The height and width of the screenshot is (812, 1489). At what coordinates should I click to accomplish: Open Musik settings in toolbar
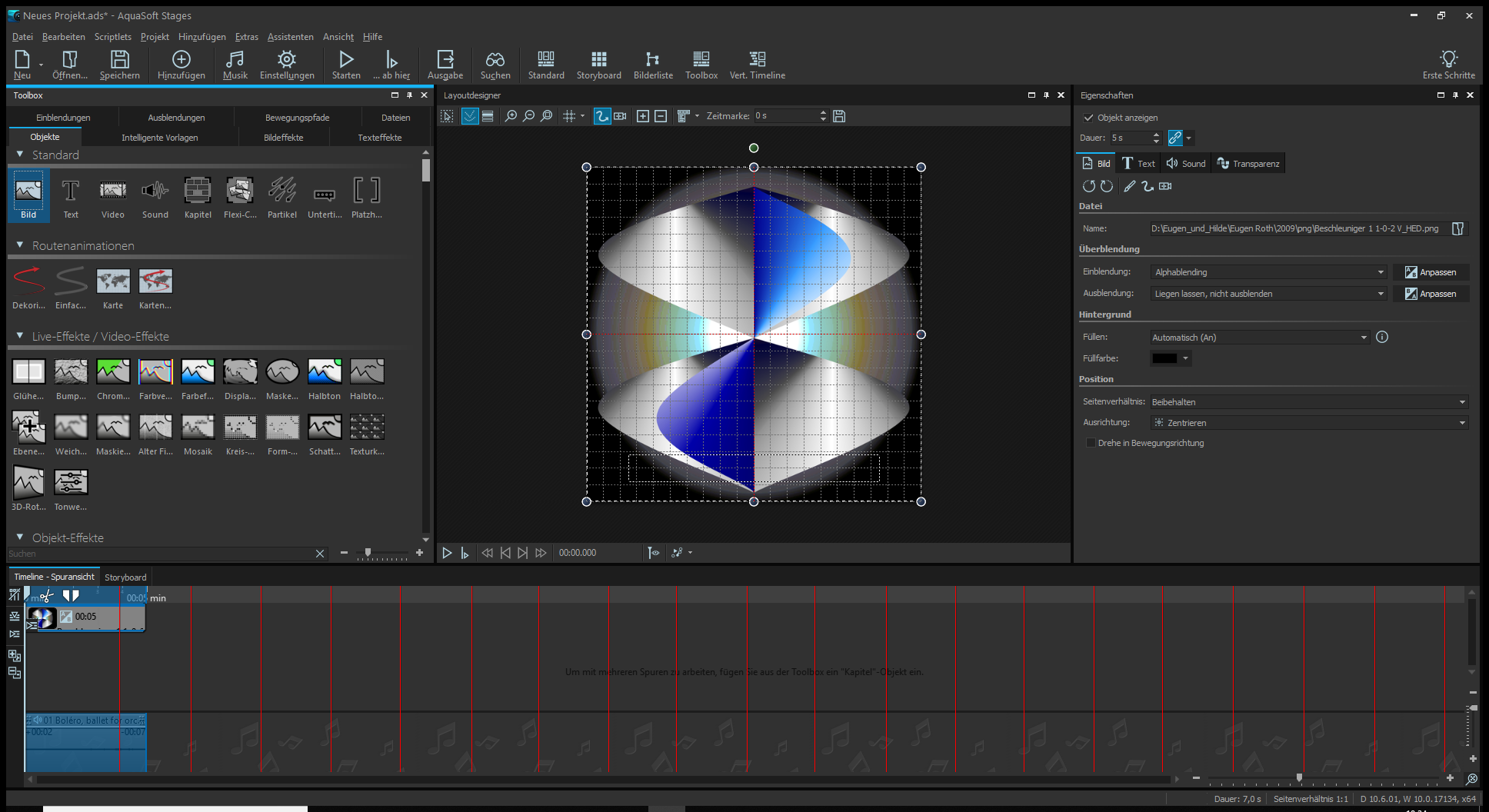(235, 65)
